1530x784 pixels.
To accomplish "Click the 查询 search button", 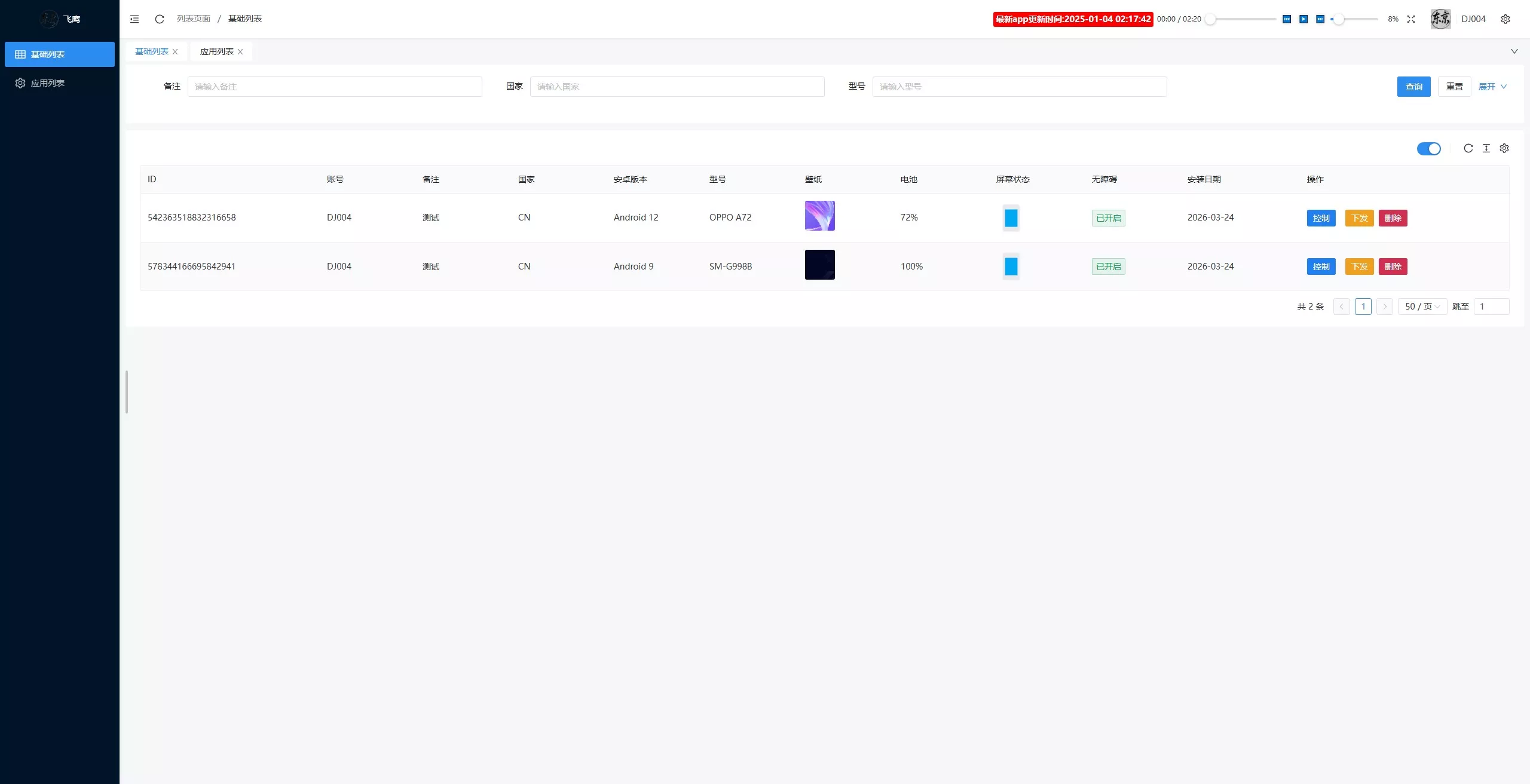I will tap(1413, 86).
